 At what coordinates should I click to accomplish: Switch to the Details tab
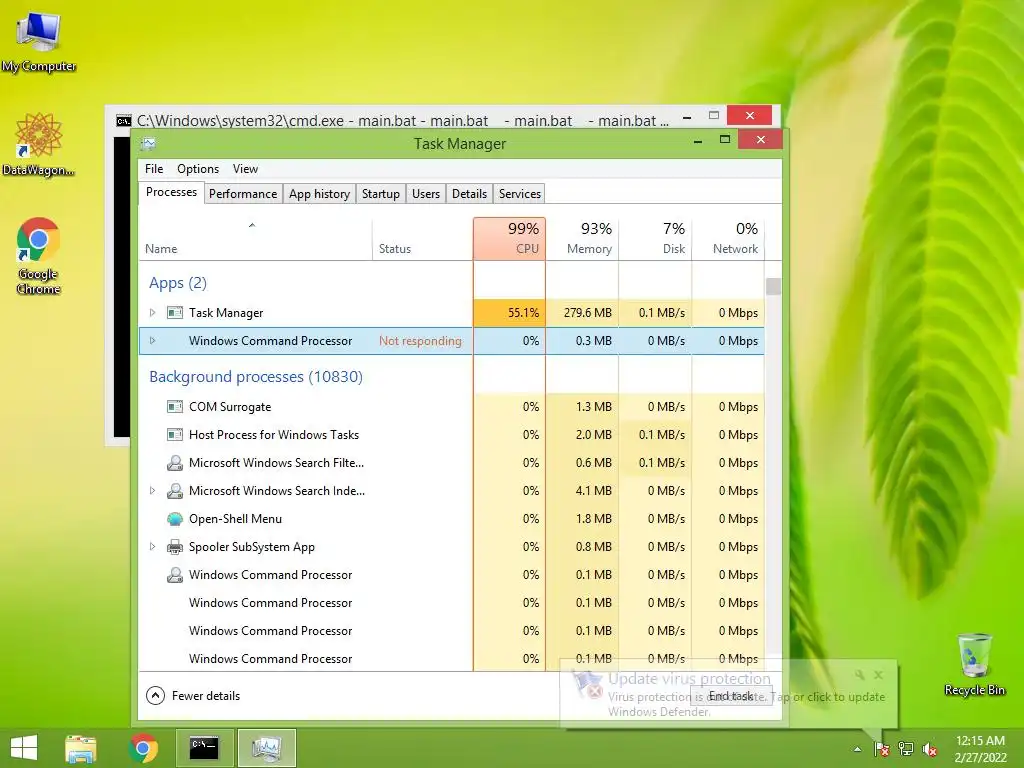(x=470, y=194)
